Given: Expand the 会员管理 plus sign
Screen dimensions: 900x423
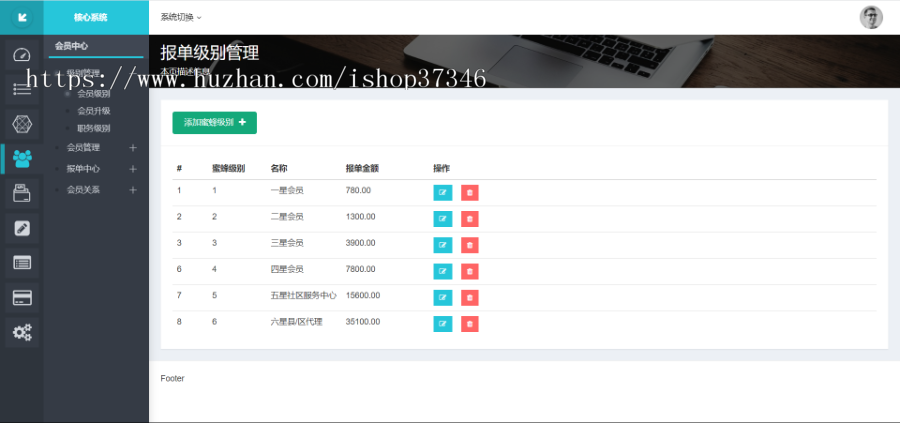Looking at the screenshot, I should 133,148.
